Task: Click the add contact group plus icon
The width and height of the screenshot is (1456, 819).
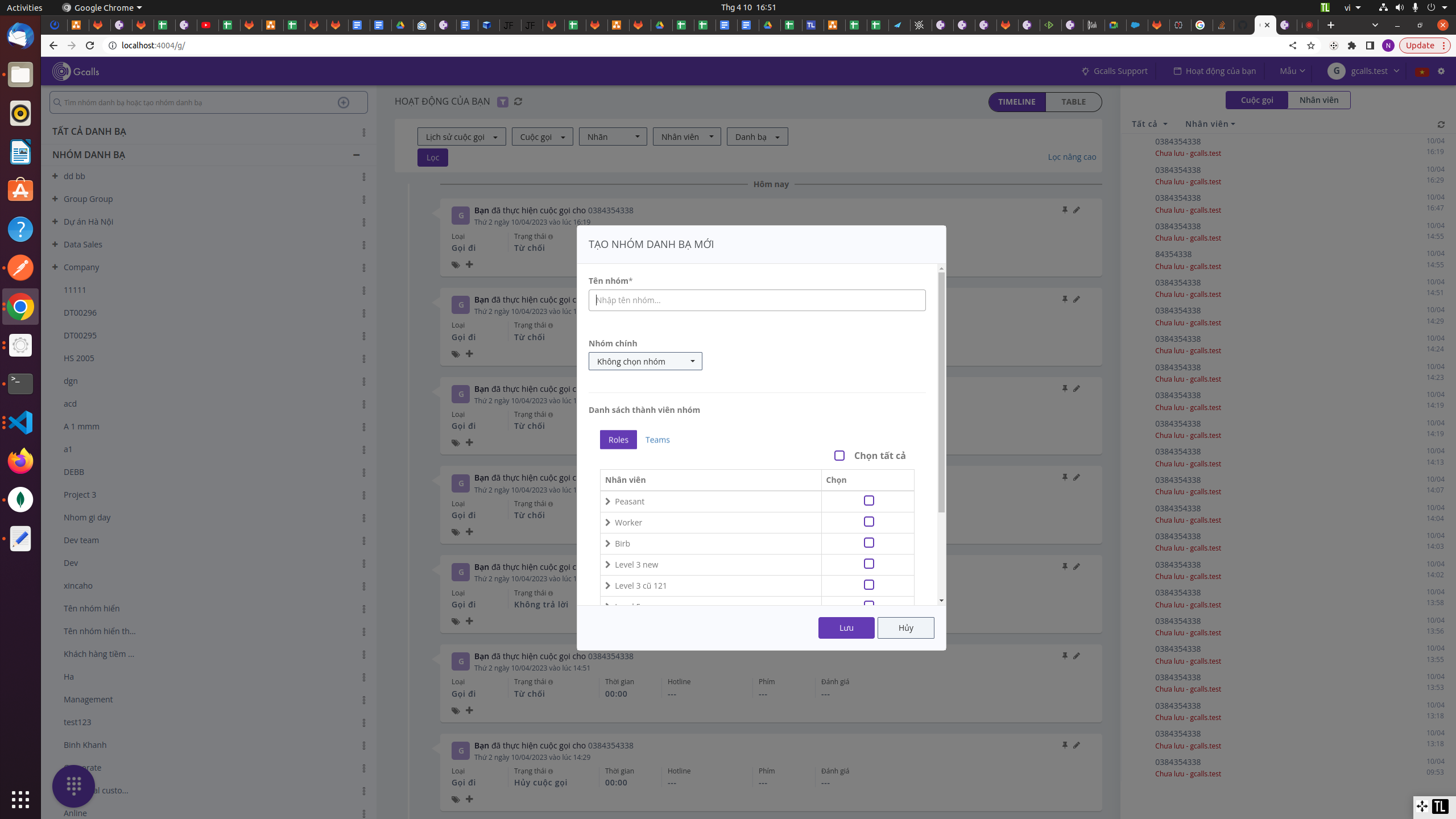Action: click(x=344, y=102)
